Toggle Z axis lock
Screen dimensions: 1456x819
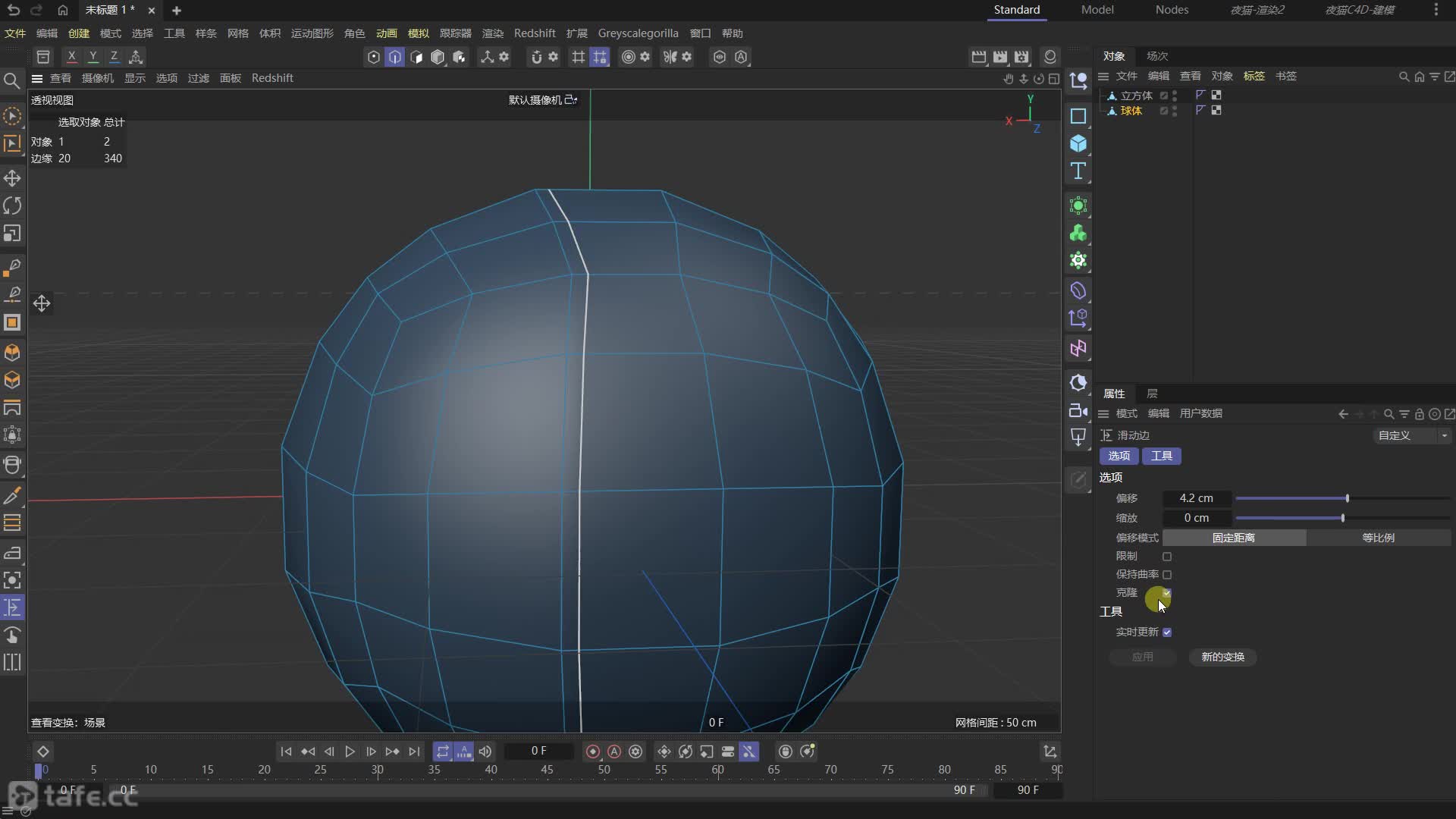(114, 57)
